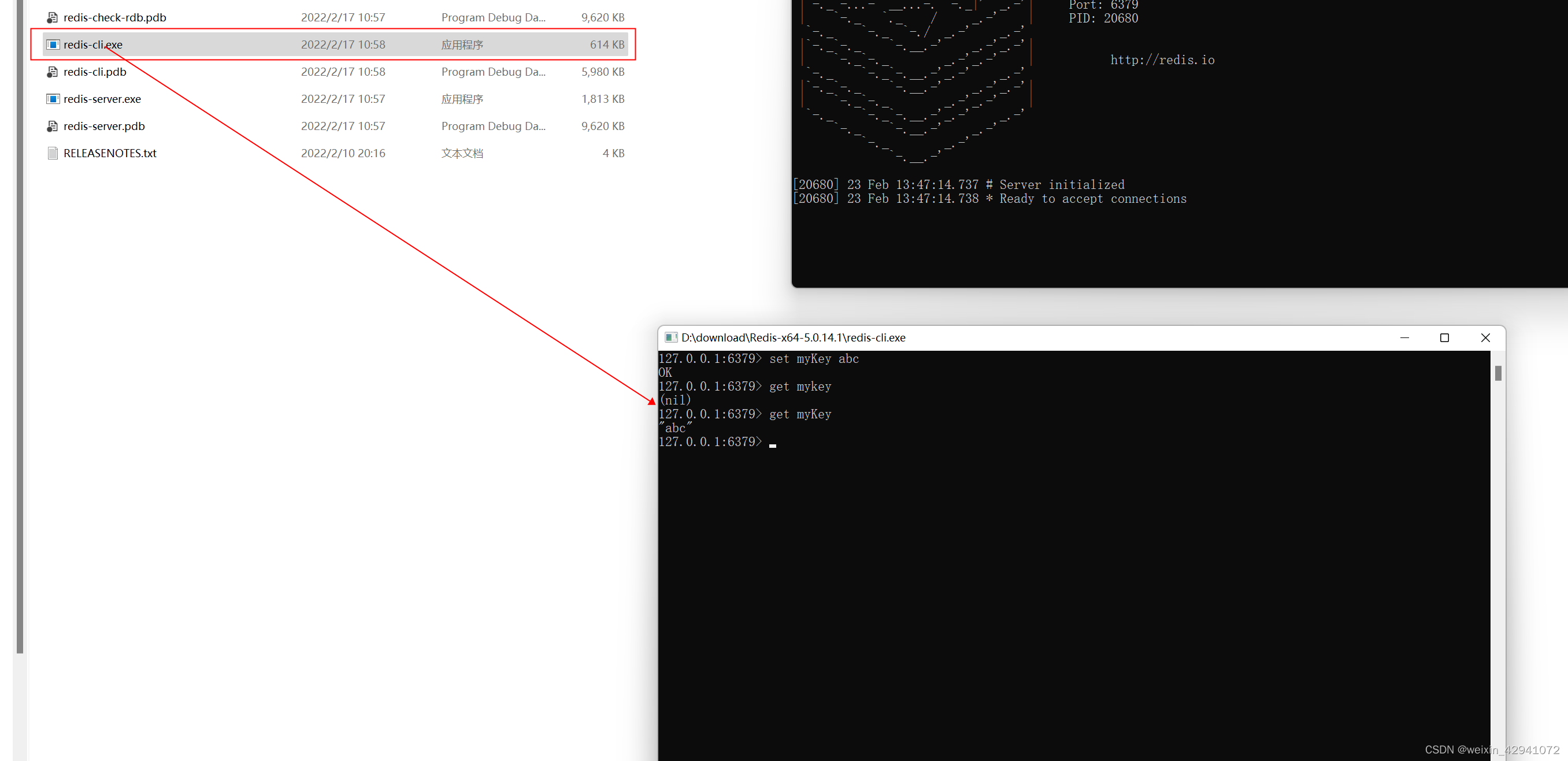Click the redis-cli.exe application icon
1568x761 pixels.
point(53,44)
